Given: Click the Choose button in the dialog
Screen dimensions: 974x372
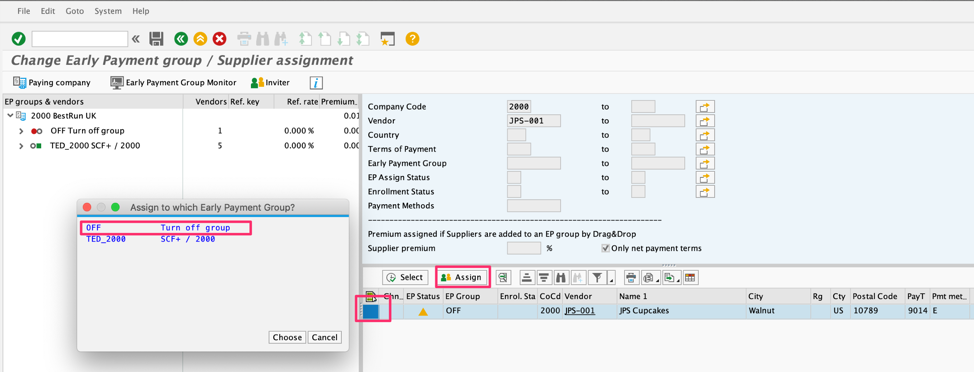Looking at the screenshot, I should point(287,337).
